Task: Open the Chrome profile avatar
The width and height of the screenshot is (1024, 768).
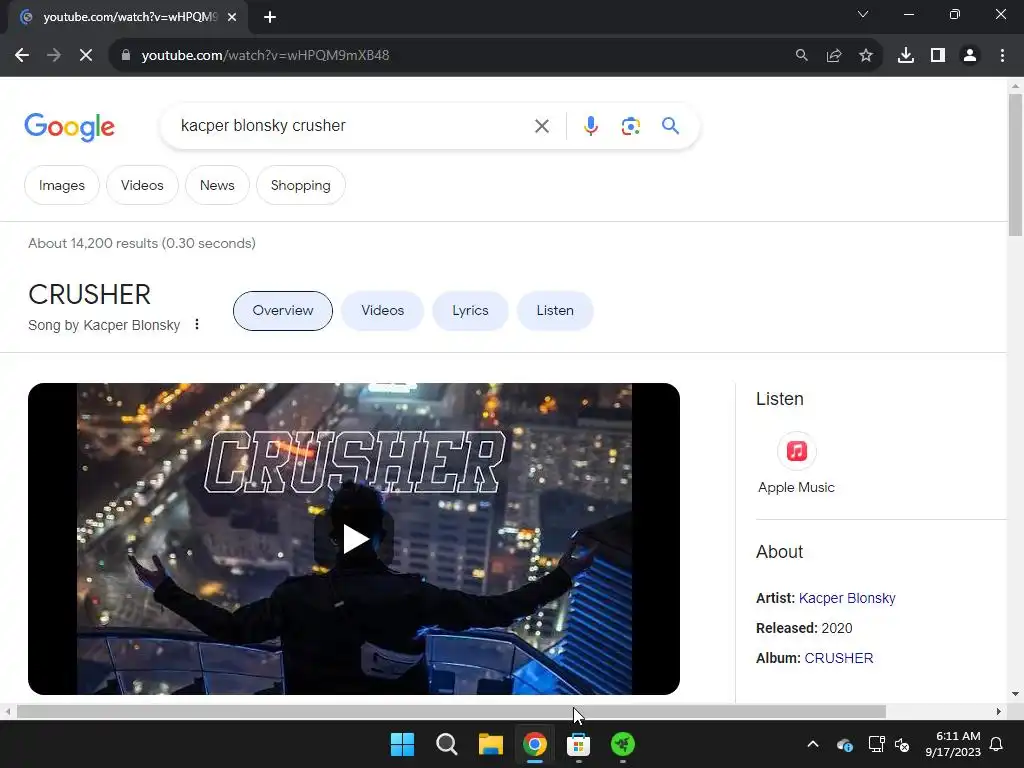Action: [970, 56]
